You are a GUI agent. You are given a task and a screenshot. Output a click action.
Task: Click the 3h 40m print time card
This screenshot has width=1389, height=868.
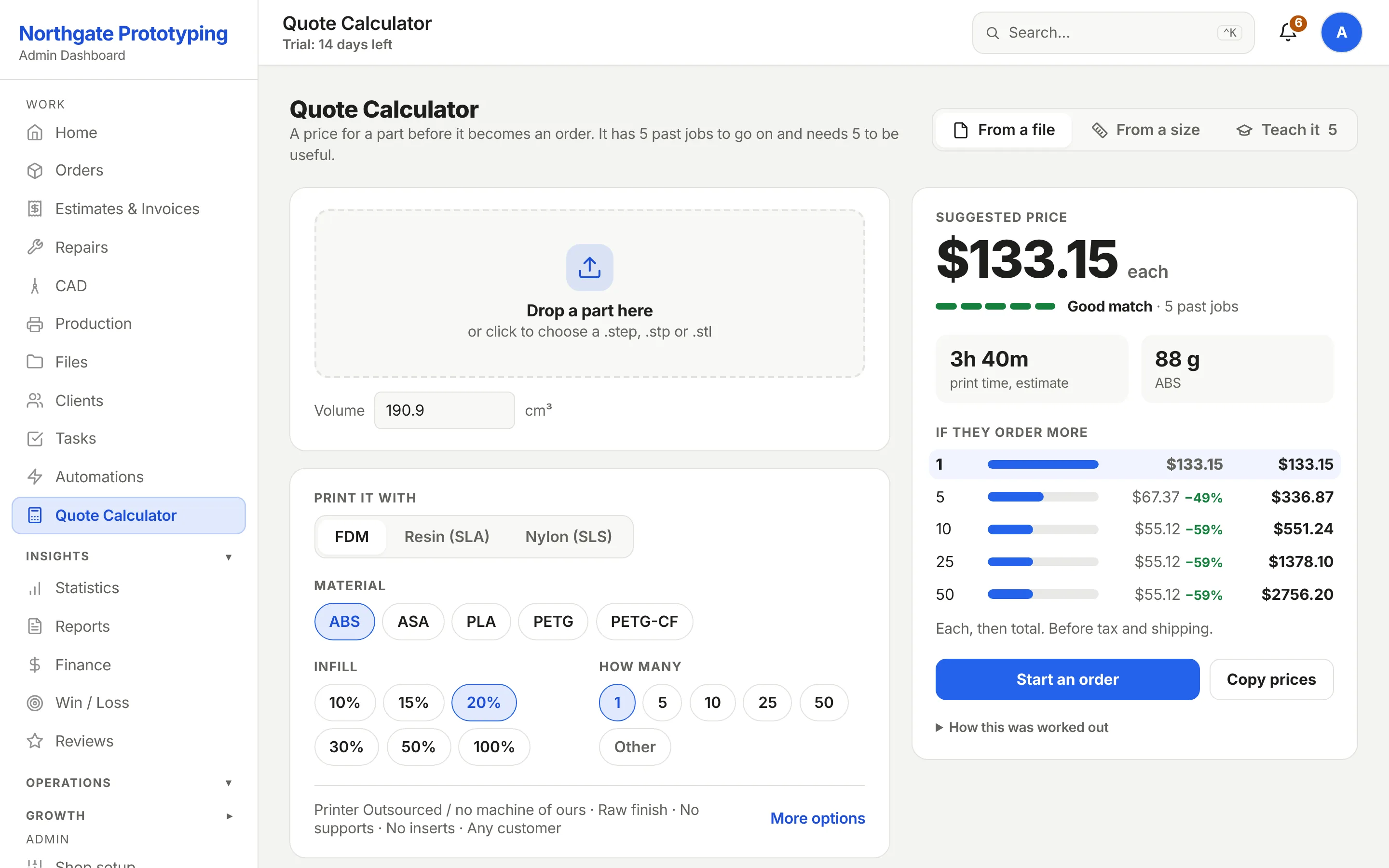click(1032, 369)
